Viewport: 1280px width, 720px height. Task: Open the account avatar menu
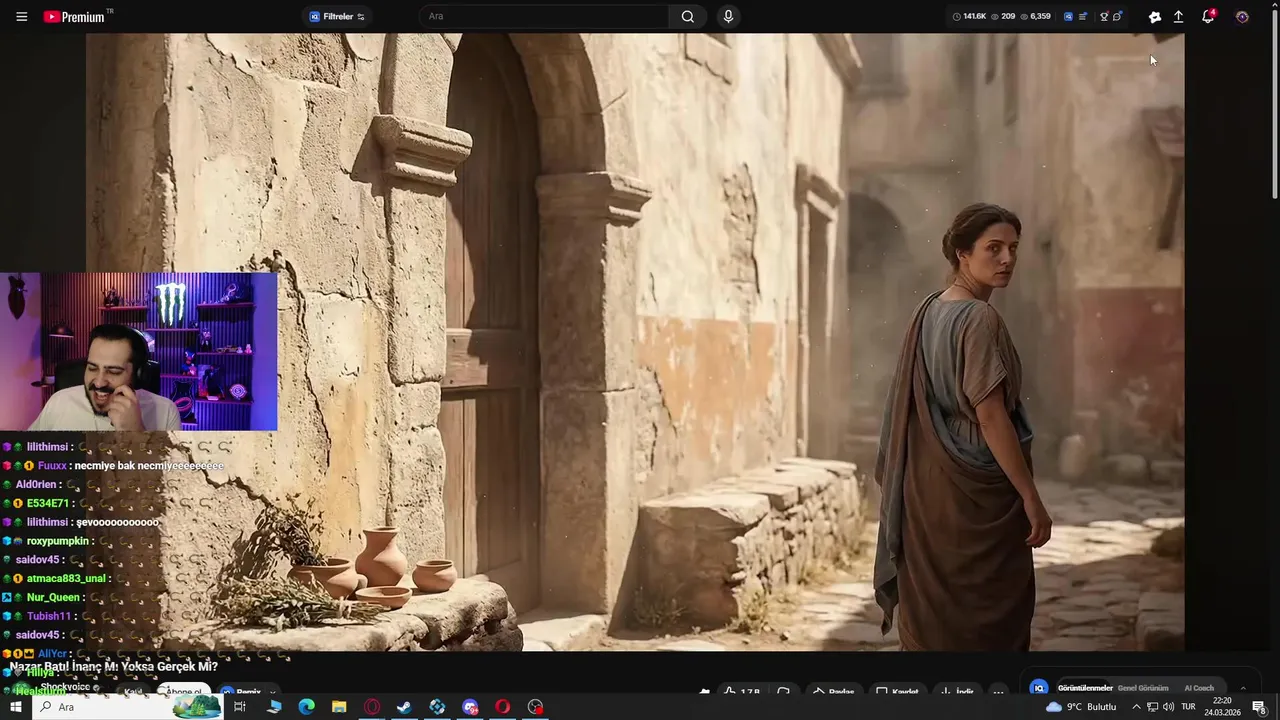(x=1242, y=17)
